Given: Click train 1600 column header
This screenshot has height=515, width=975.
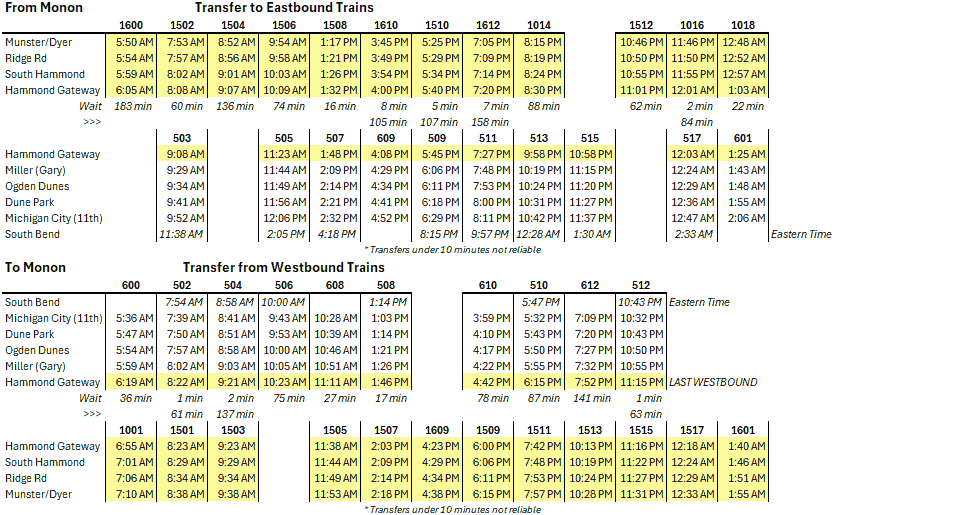Looking at the screenshot, I should [x=131, y=25].
